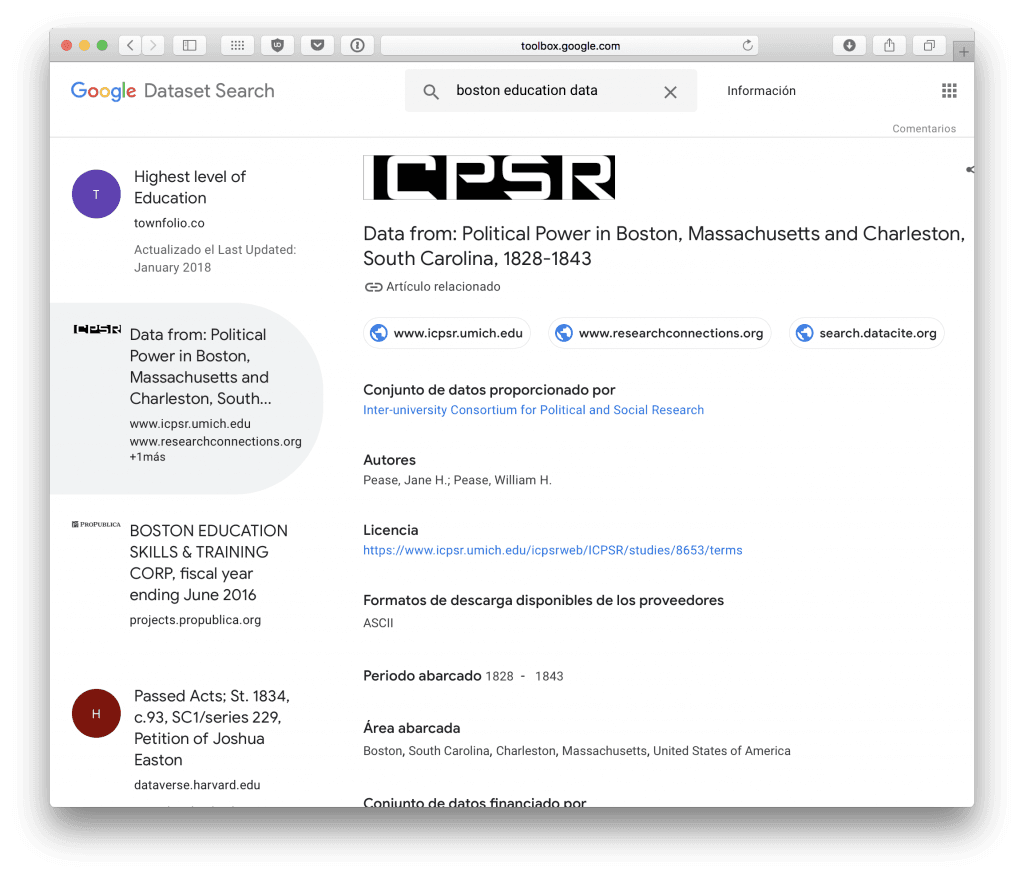Go back with Safari's back arrow
This screenshot has width=1024, height=878.
pyautogui.click(x=131, y=45)
